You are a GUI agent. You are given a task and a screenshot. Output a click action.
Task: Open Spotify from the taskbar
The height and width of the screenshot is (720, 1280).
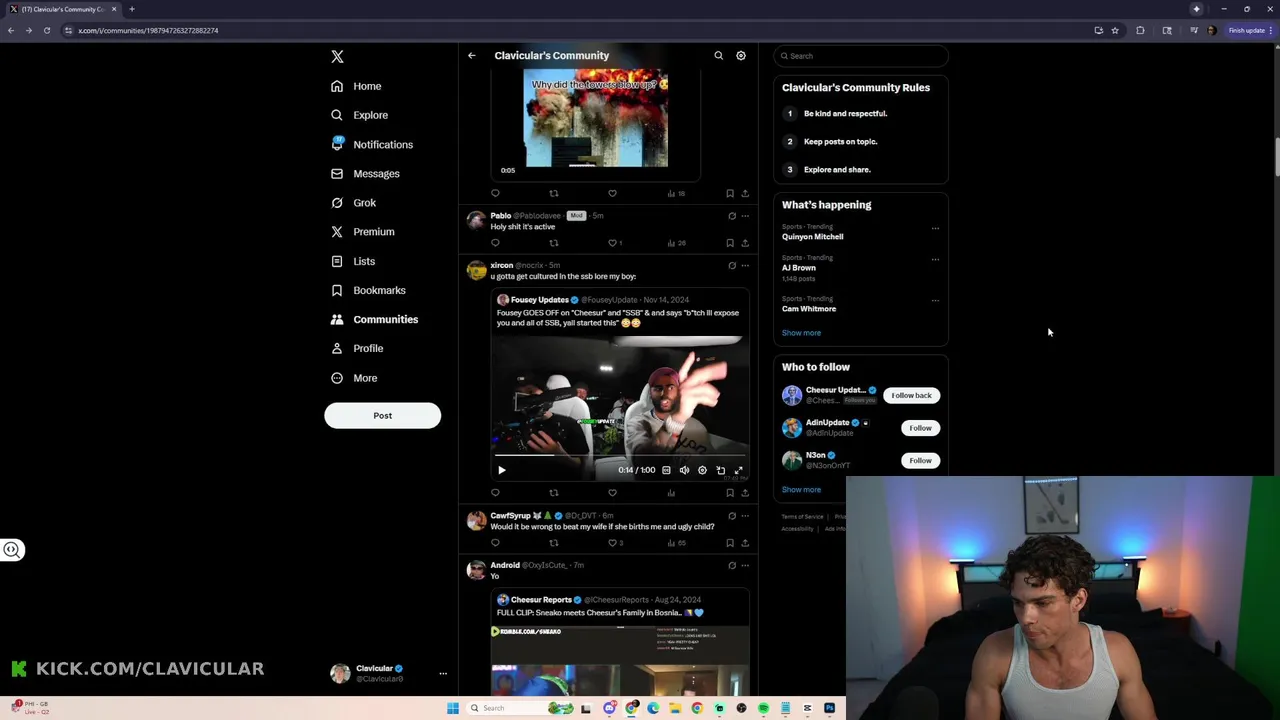763,708
